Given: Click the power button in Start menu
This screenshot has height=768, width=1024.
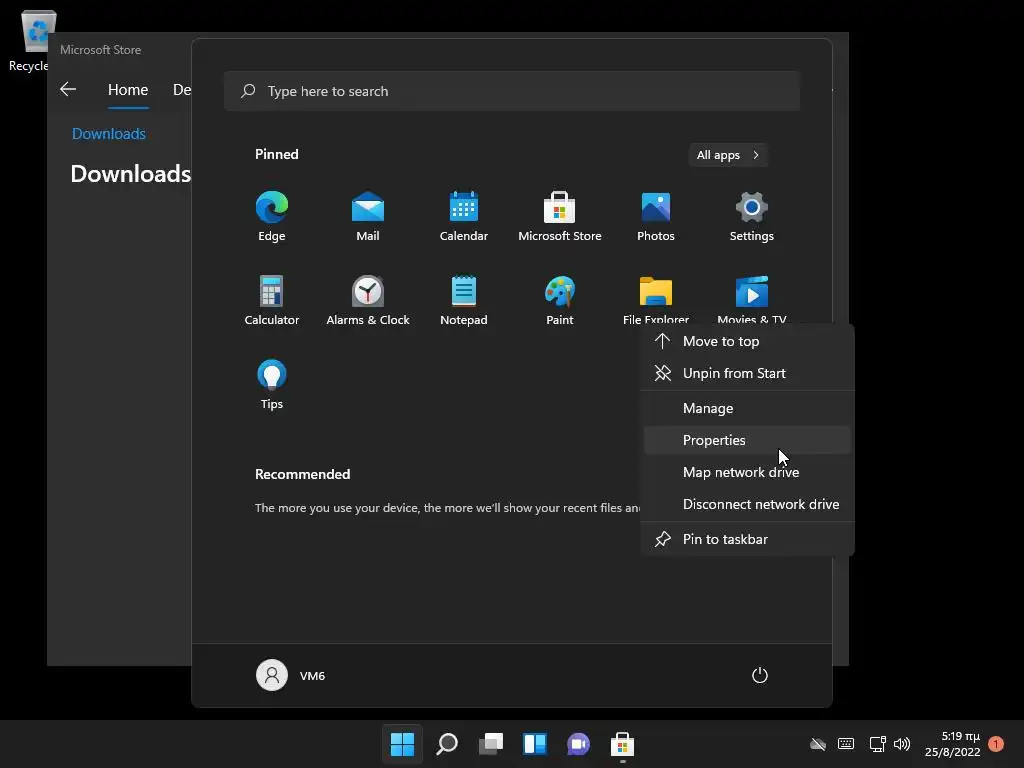Looking at the screenshot, I should pyautogui.click(x=760, y=675).
